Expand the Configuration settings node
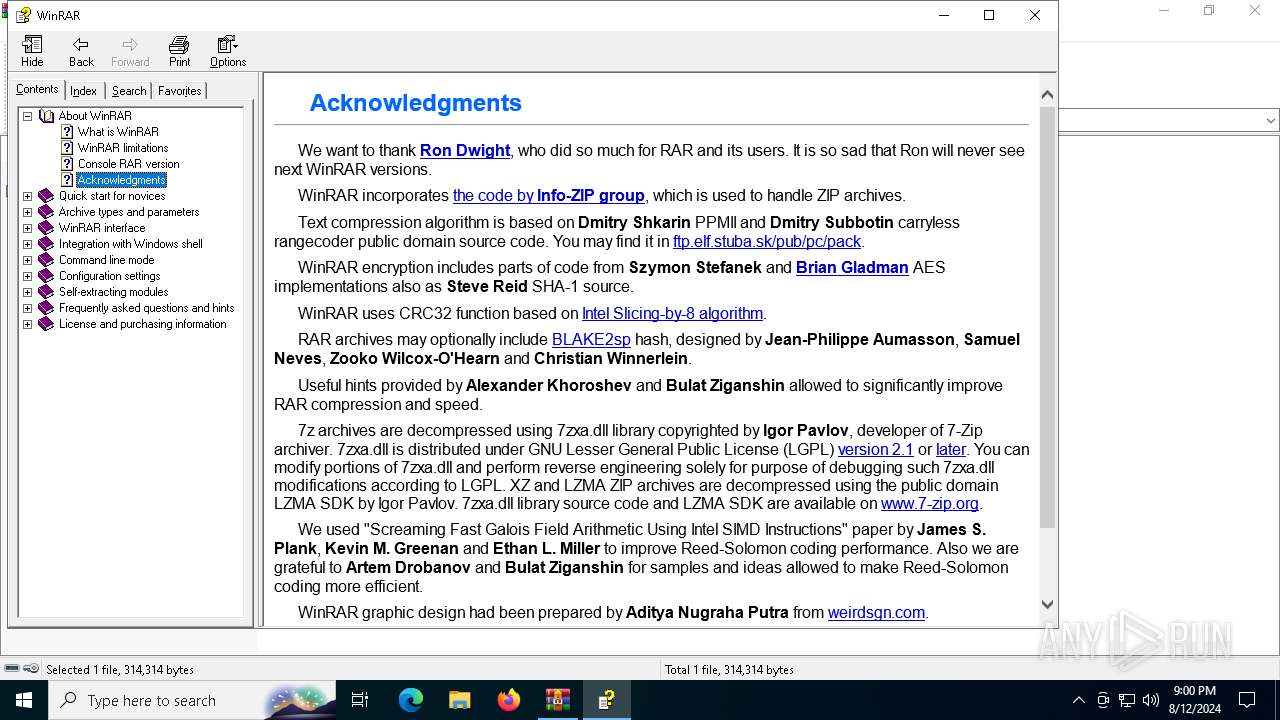 pyautogui.click(x=28, y=276)
